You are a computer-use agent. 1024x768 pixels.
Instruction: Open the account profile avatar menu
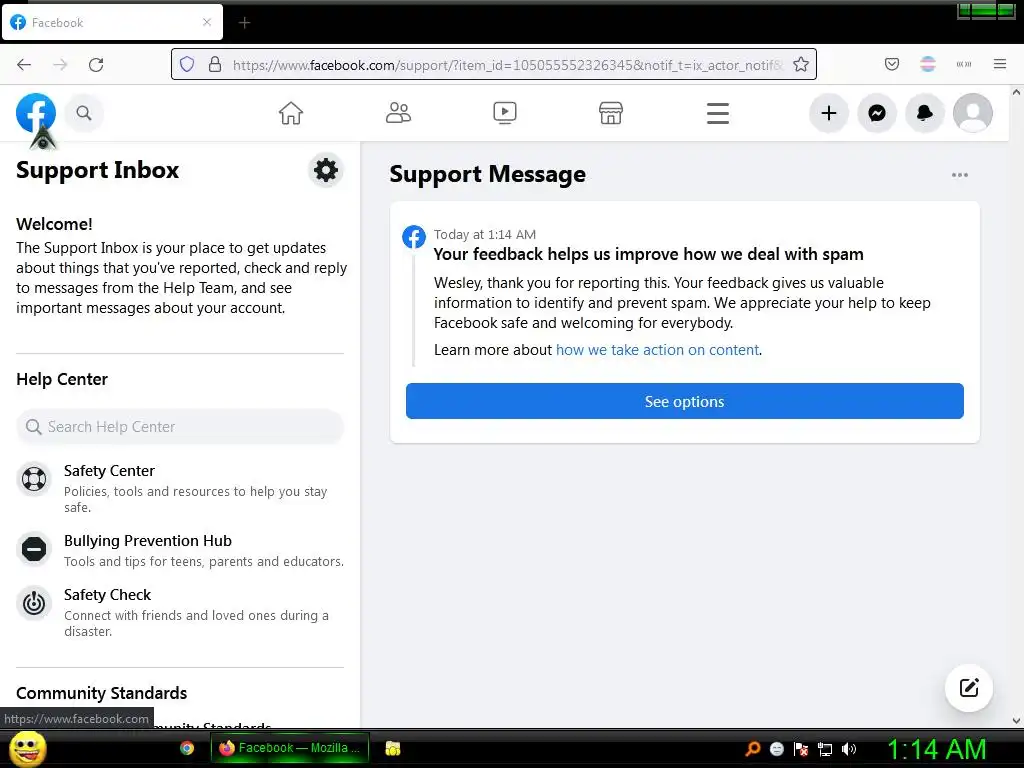coord(973,113)
